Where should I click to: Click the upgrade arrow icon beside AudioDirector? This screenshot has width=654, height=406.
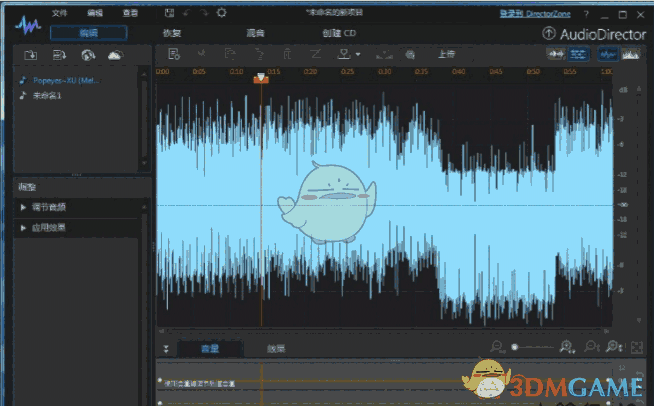pos(549,33)
